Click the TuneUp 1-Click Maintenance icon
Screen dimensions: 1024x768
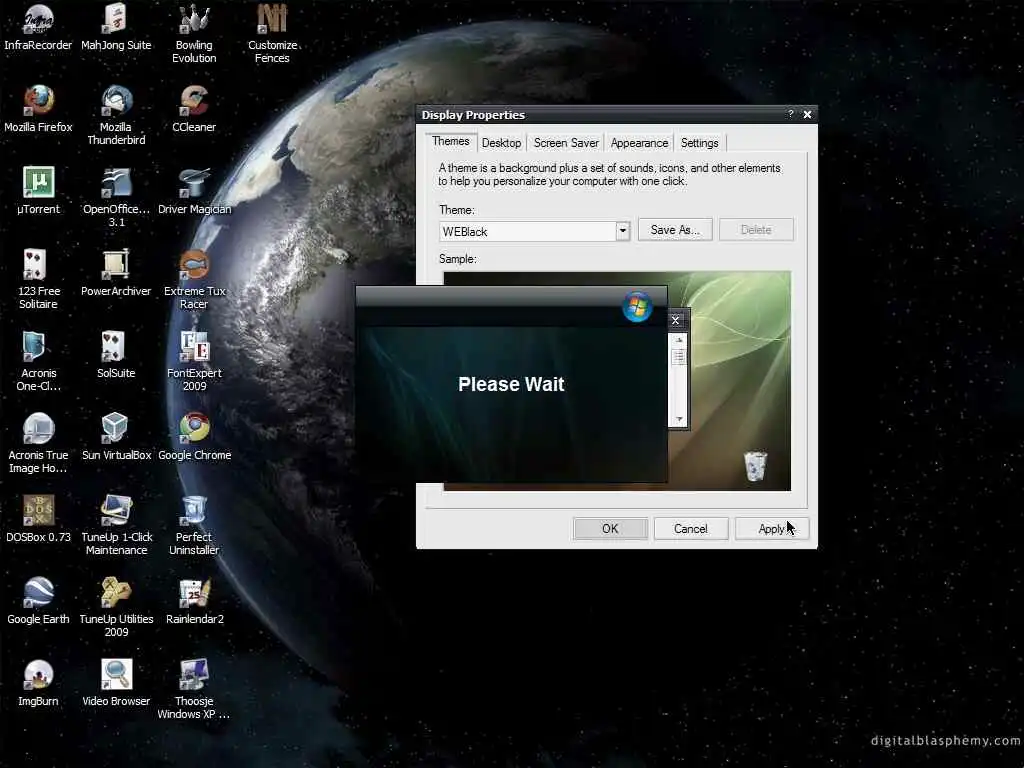tap(116, 525)
